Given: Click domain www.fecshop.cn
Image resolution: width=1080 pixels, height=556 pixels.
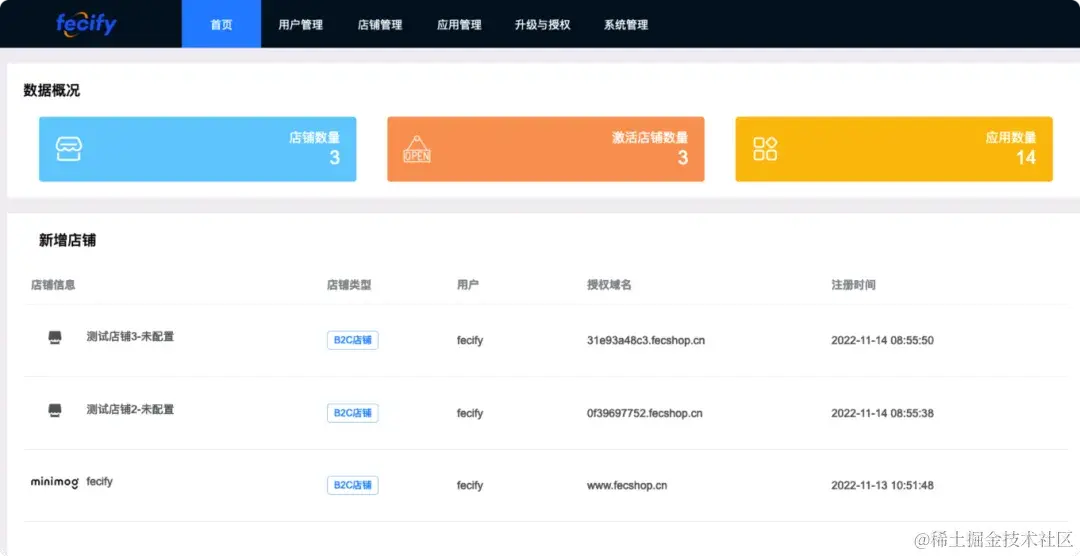Looking at the screenshot, I should [627, 486].
